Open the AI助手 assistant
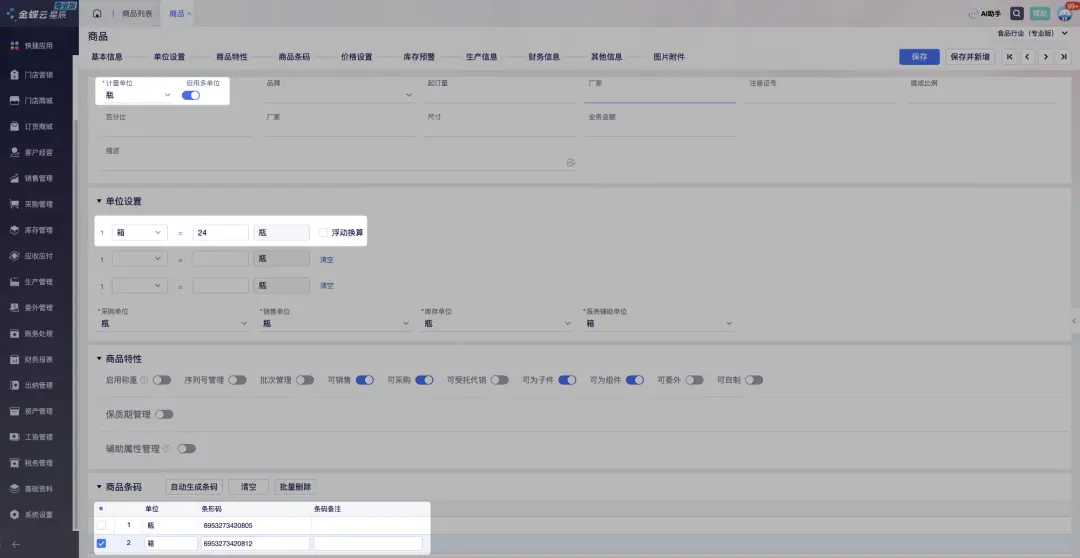The image size is (1080, 558). click(985, 14)
